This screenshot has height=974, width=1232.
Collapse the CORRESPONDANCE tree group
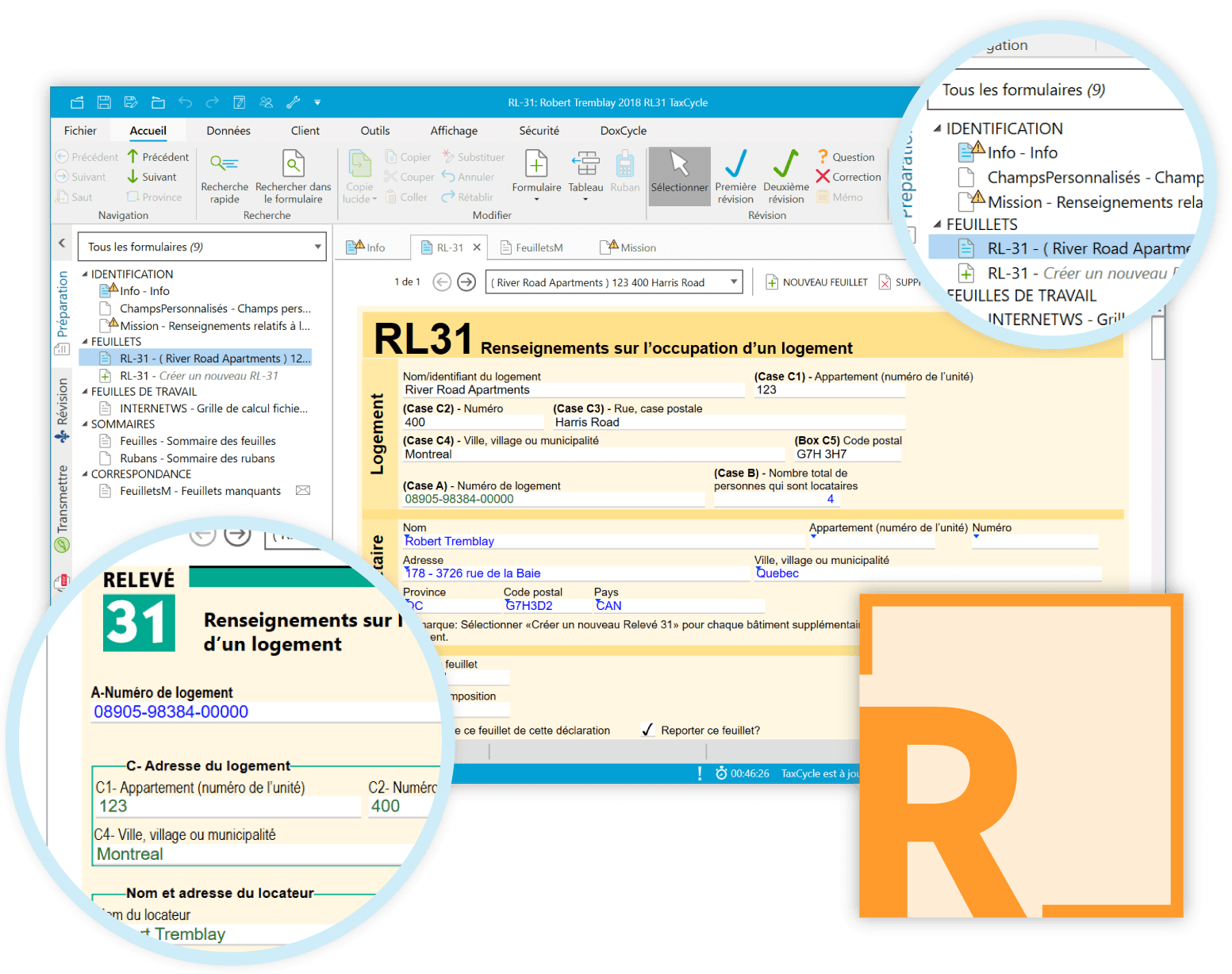[85, 474]
